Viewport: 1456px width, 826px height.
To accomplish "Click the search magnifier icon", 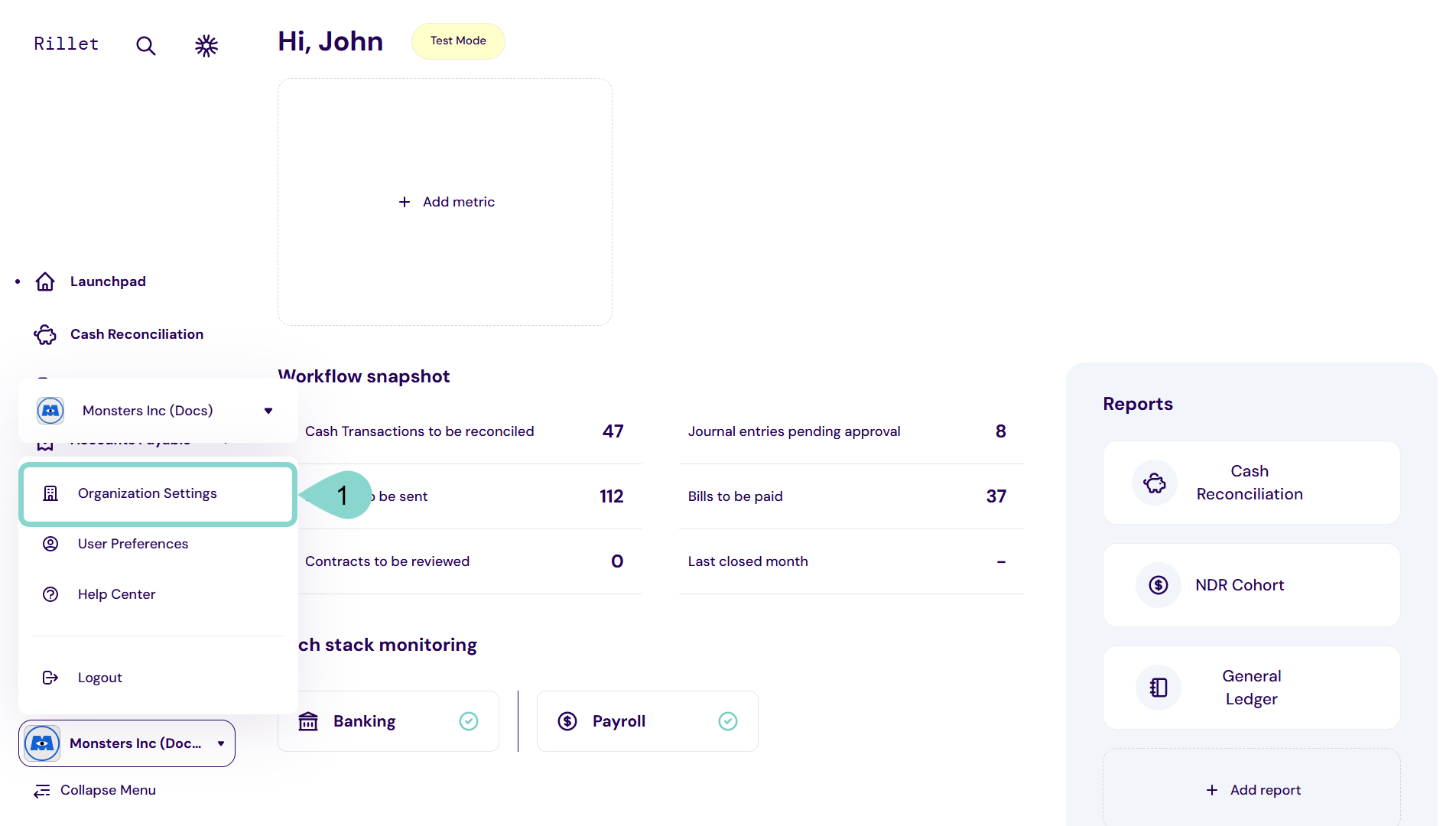I will click(x=145, y=46).
